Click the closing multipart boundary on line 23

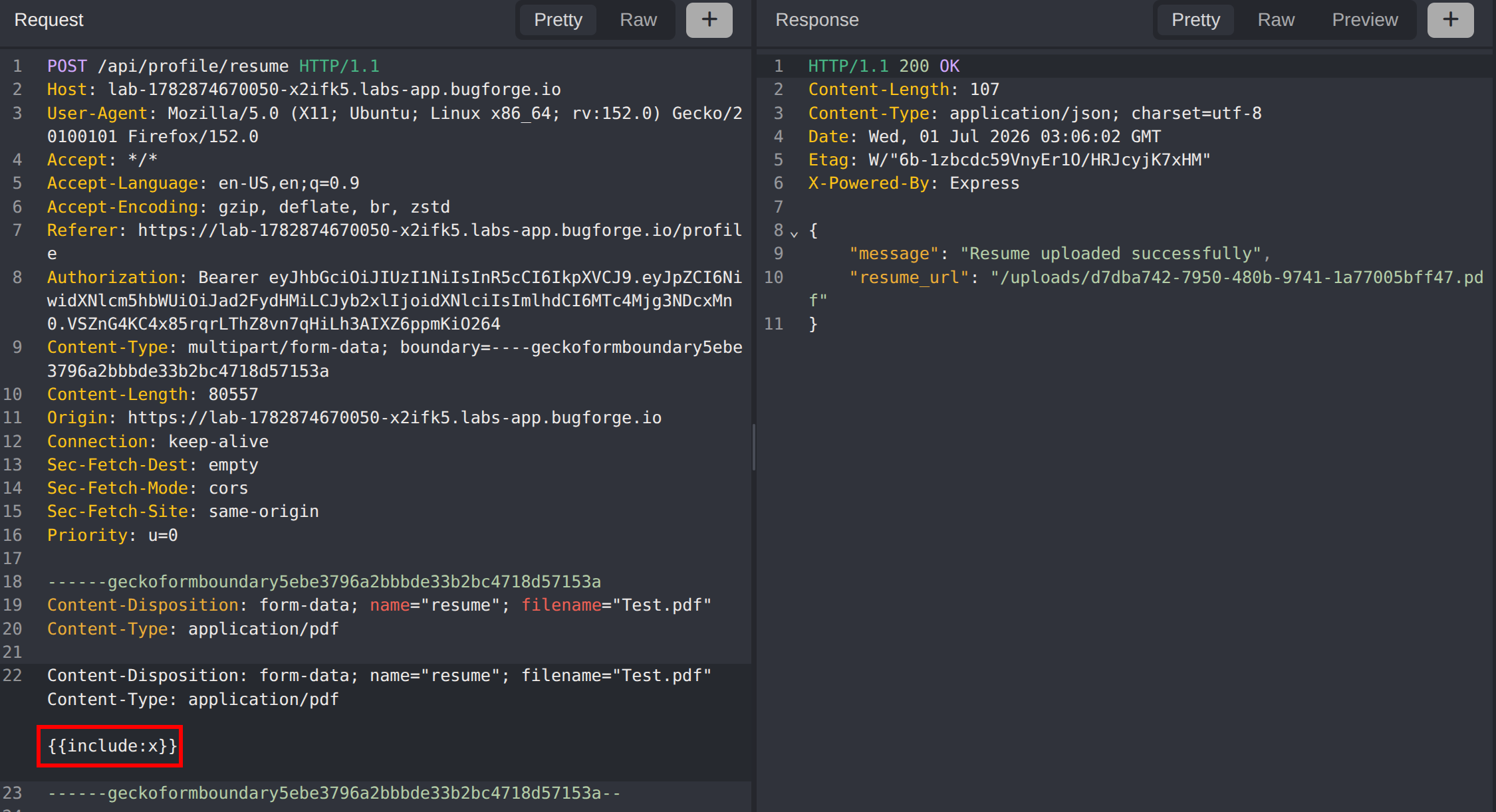[334, 793]
